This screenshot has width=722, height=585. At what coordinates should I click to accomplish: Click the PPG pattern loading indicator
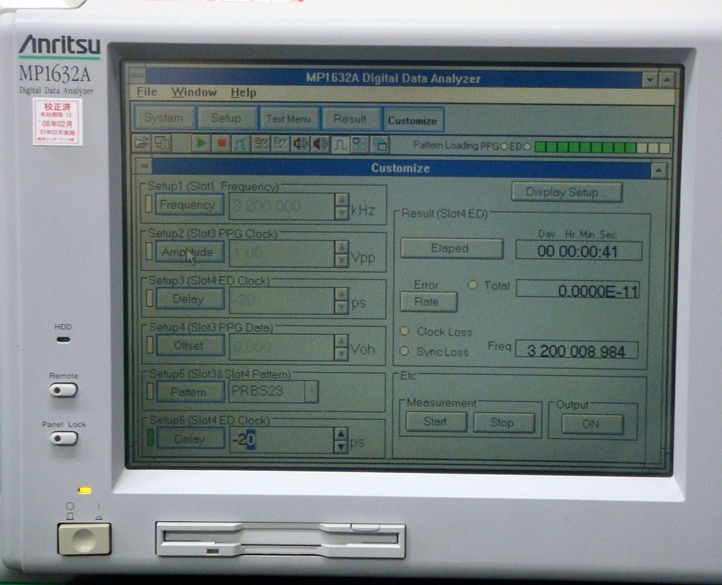(503, 146)
